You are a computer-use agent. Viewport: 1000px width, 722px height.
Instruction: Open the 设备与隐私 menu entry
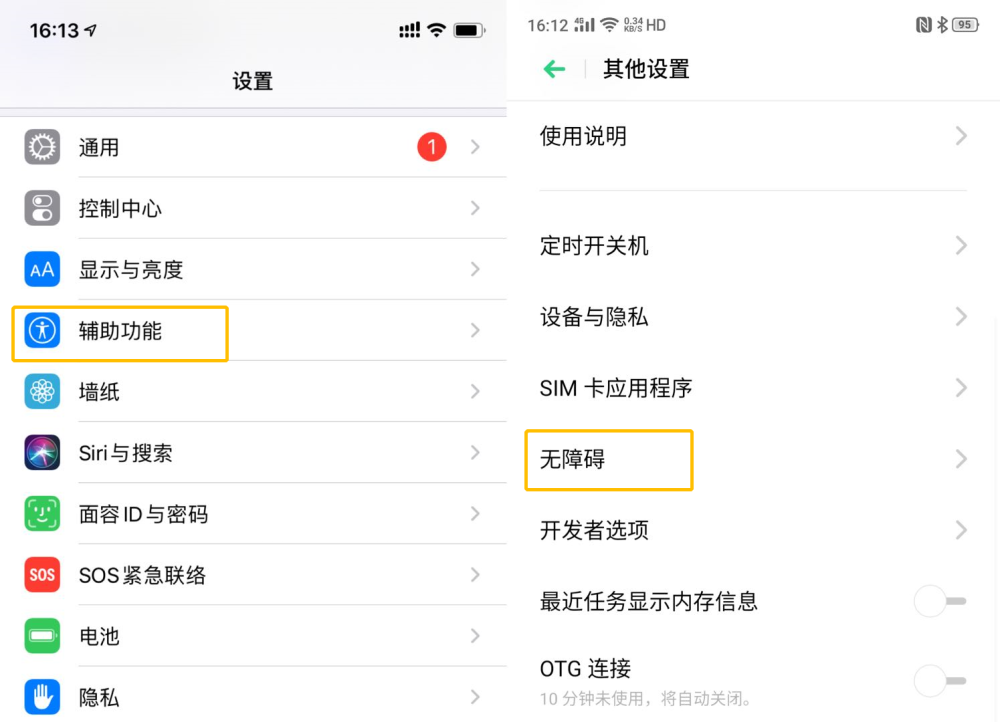tap(594, 317)
